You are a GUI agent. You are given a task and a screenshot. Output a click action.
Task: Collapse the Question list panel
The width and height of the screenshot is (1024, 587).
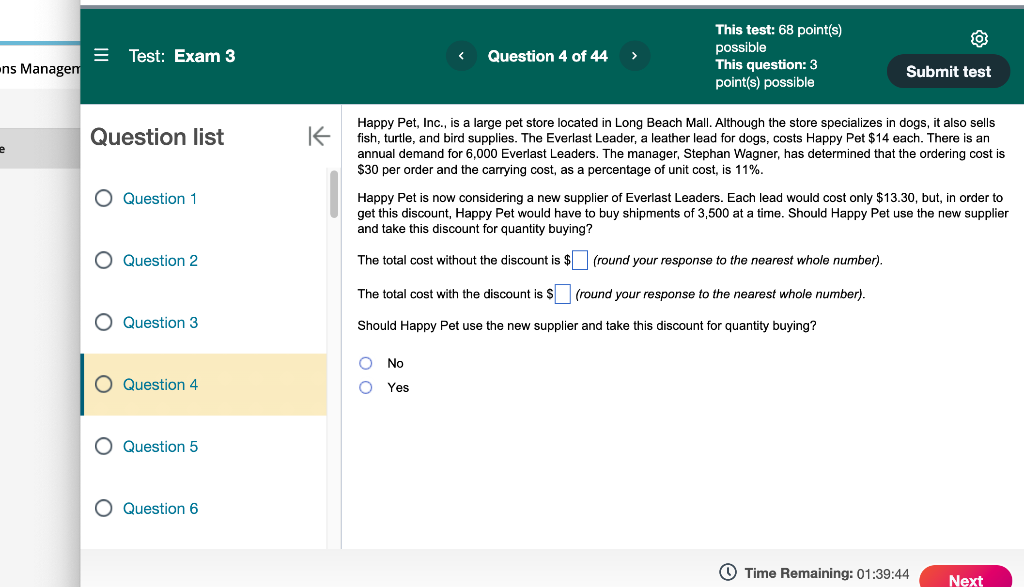(x=318, y=137)
